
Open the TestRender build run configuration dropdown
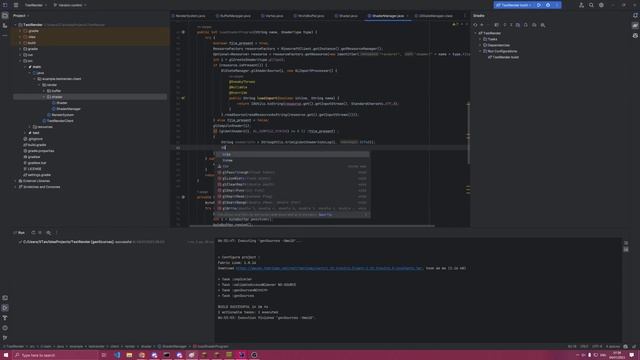click(x=513, y=5)
